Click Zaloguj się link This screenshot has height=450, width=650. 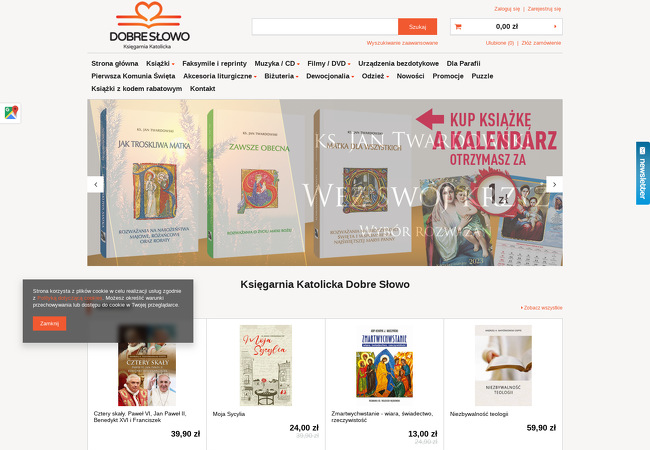coord(507,9)
